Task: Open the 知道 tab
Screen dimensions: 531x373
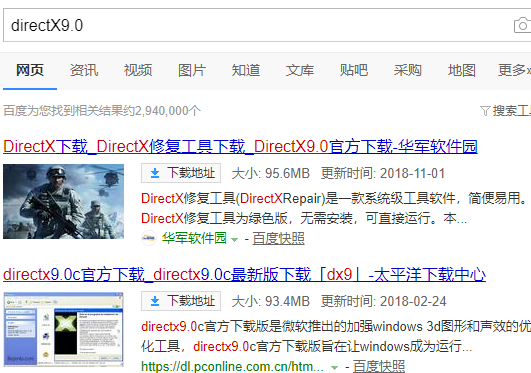Action: coord(246,70)
